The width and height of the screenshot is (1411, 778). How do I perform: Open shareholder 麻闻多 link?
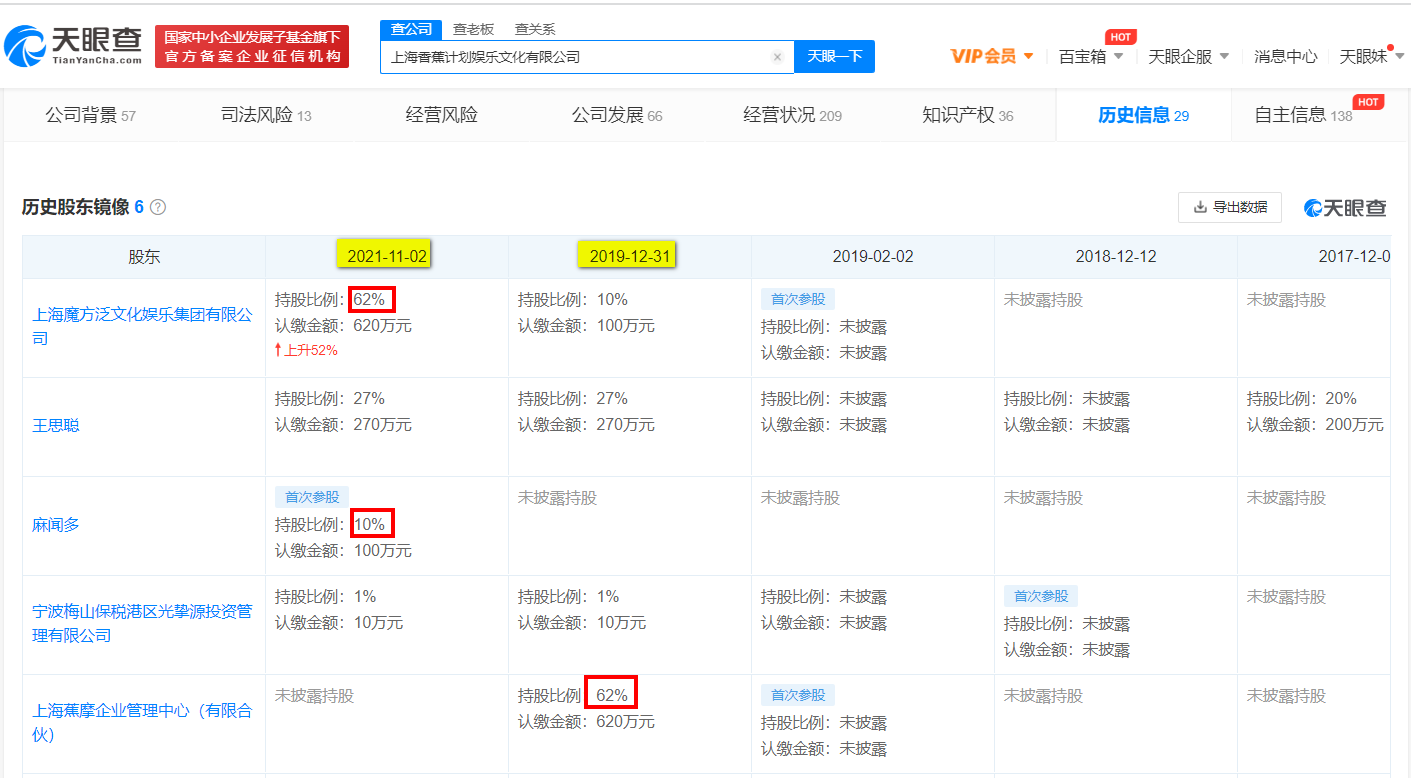pyautogui.click(x=56, y=525)
